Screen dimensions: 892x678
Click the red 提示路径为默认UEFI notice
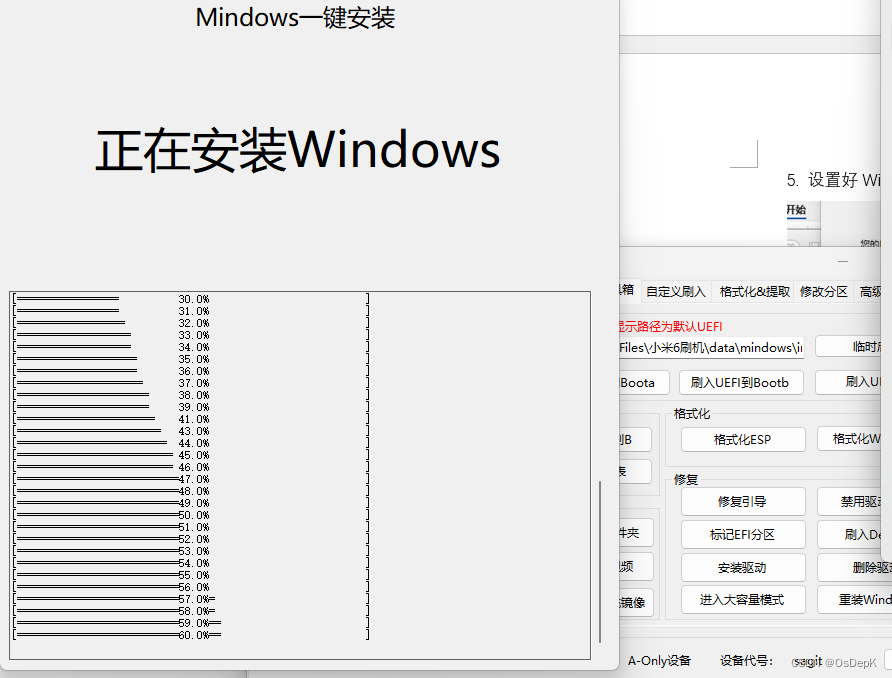click(x=671, y=326)
